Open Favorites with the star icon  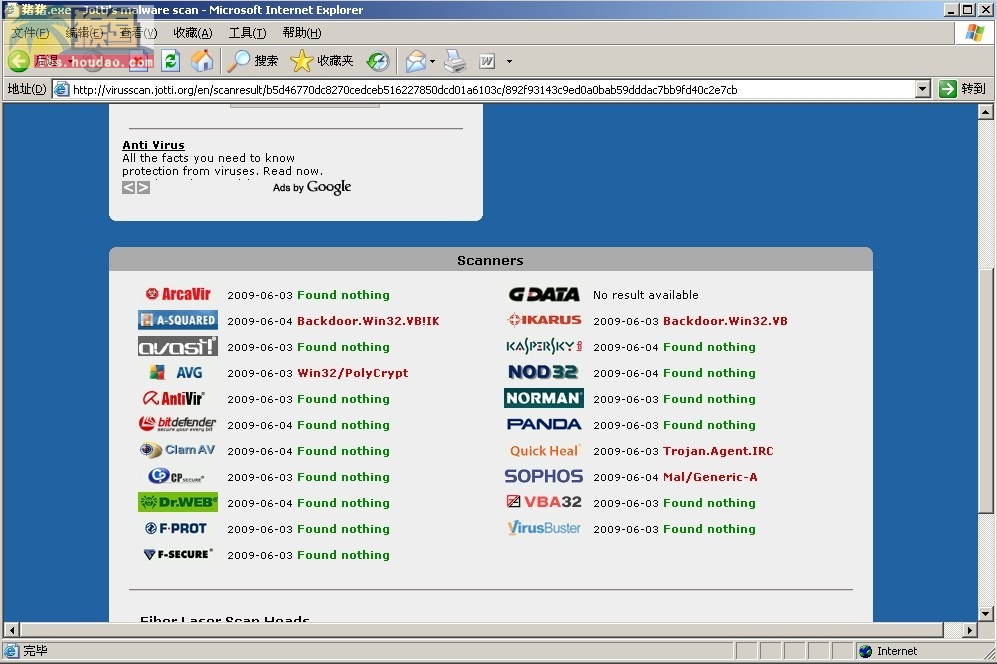pyautogui.click(x=322, y=61)
